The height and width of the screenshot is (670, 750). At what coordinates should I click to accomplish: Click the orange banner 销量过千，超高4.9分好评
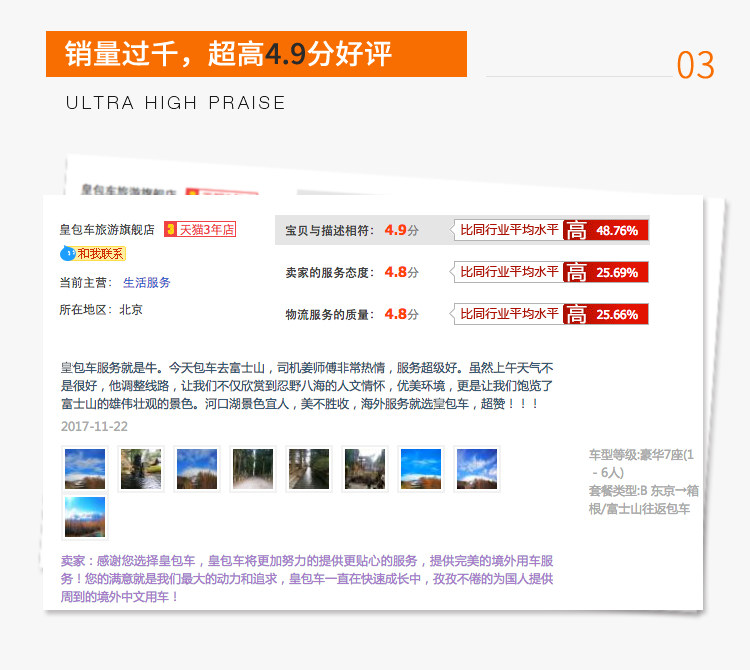256,54
